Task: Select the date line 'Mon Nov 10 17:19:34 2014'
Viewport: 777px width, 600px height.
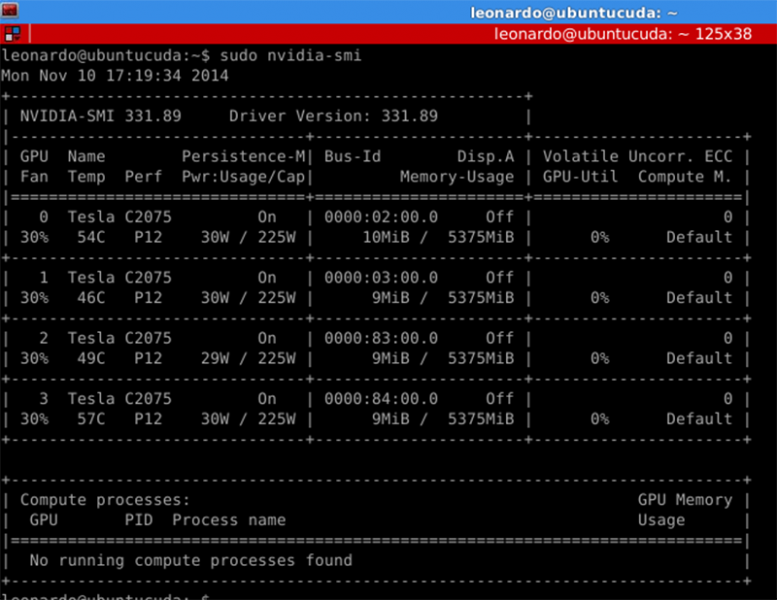Action: coord(115,75)
